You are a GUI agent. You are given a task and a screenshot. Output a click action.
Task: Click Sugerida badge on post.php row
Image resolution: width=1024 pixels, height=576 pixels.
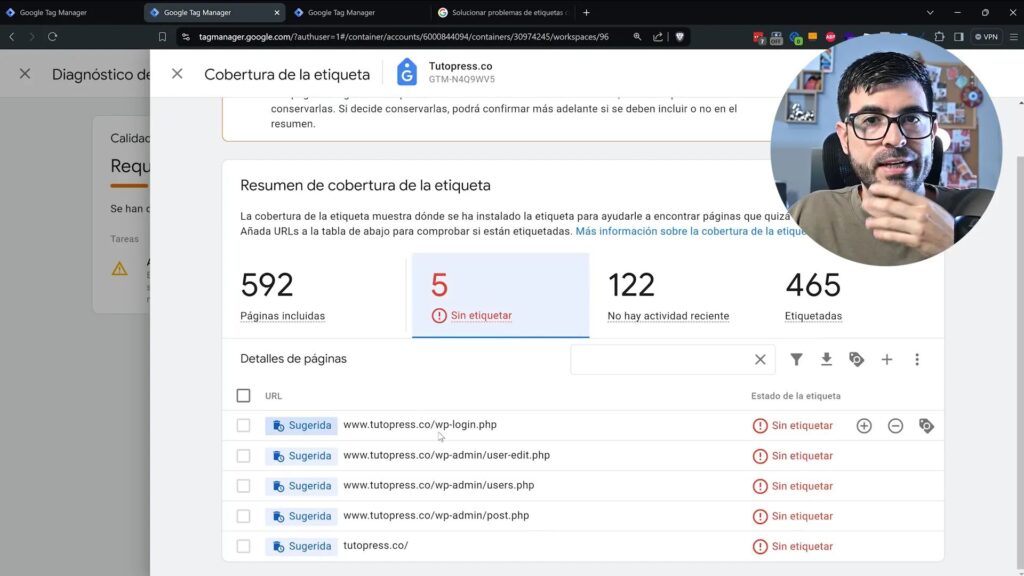[x=301, y=516]
